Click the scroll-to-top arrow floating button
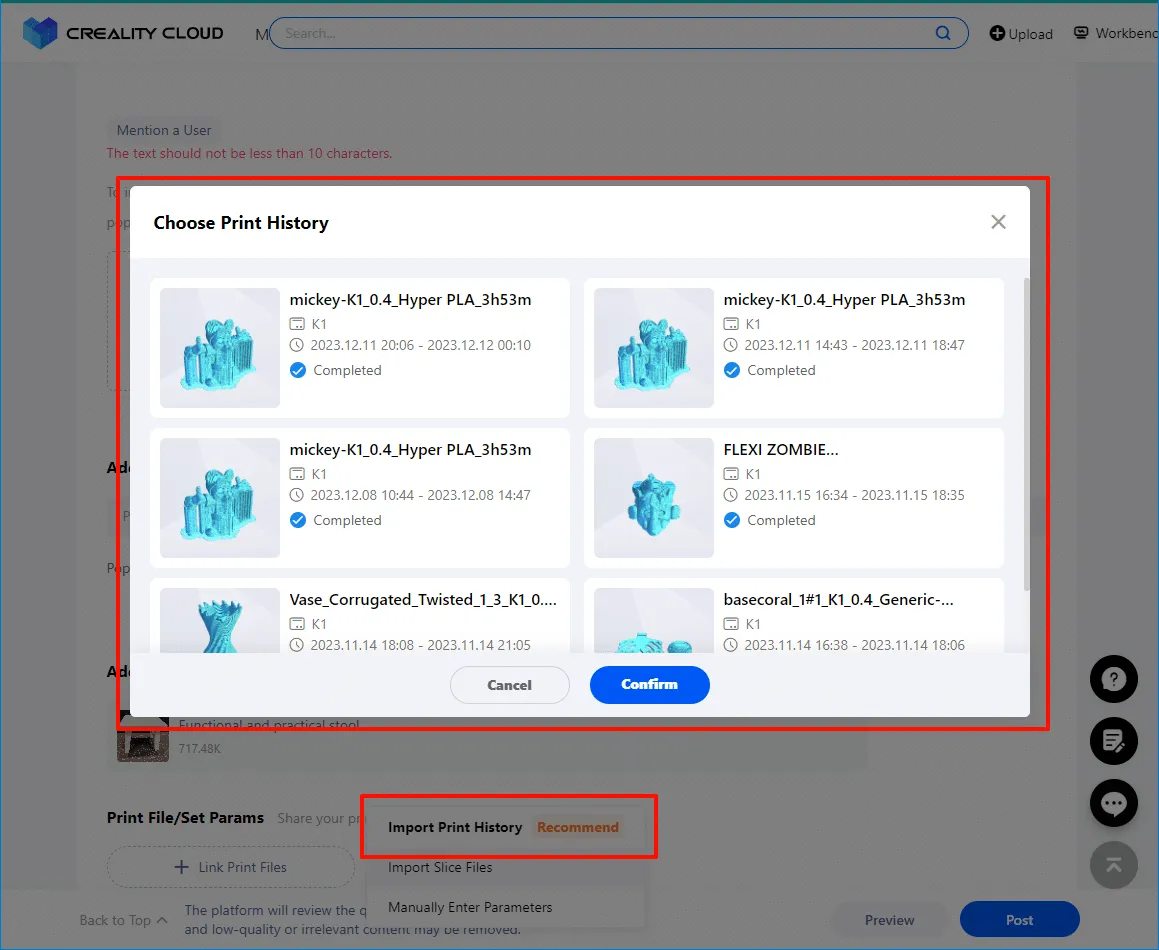 point(1113,865)
